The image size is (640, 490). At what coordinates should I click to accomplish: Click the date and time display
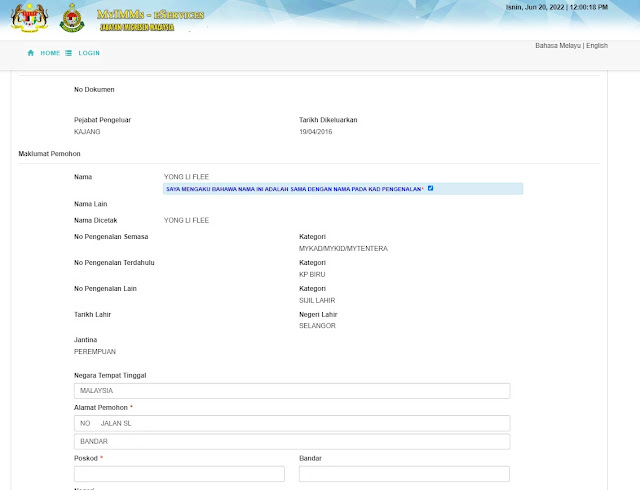click(557, 7)
